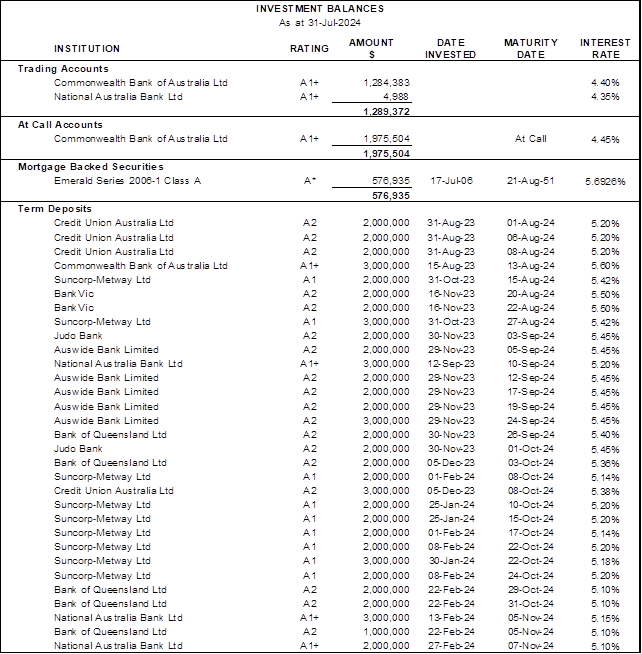The image size is (642, 654).
Task: Click the 5.60% interest rate
Action: 605,266
